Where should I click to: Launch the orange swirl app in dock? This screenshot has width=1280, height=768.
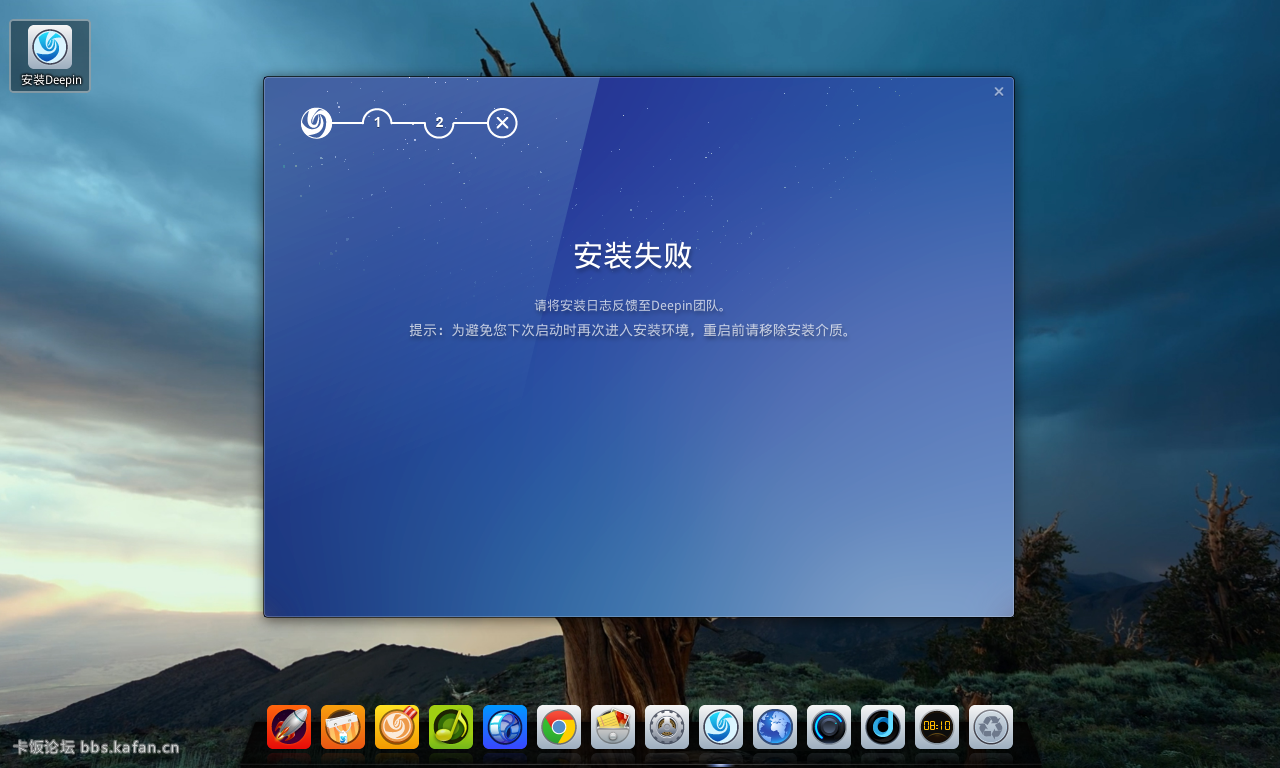pos(397,727)
